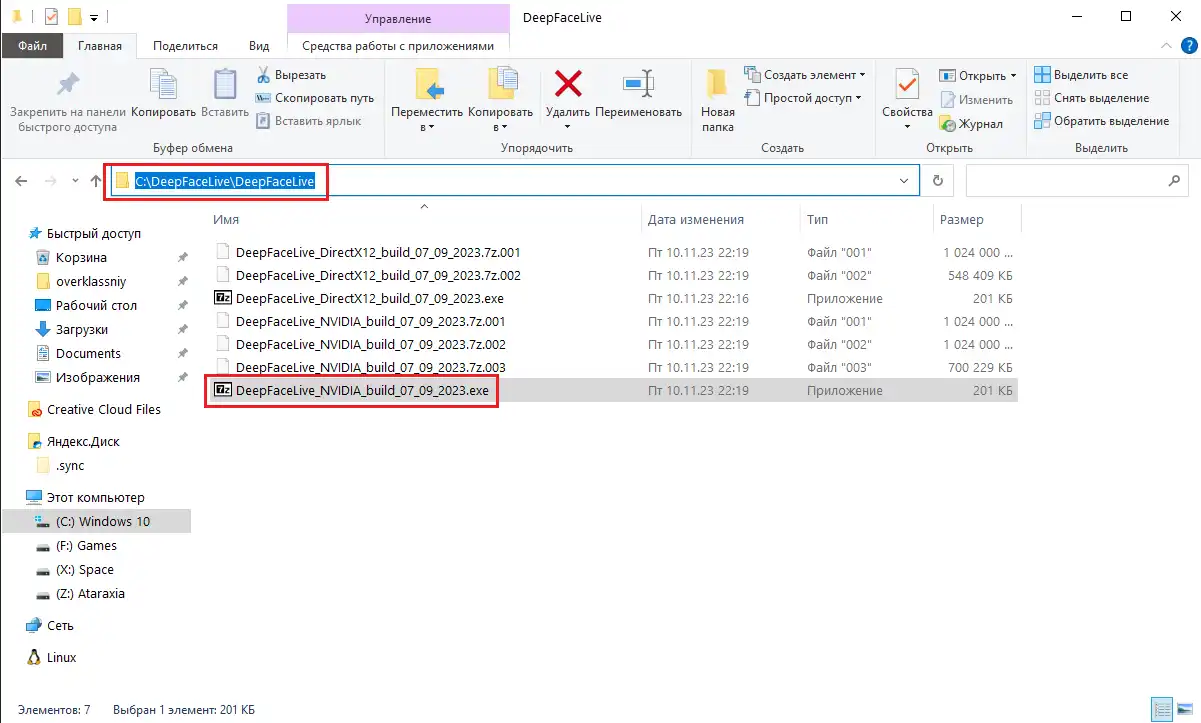
Task: Sort by Тип column header
Action: (817, 220)
